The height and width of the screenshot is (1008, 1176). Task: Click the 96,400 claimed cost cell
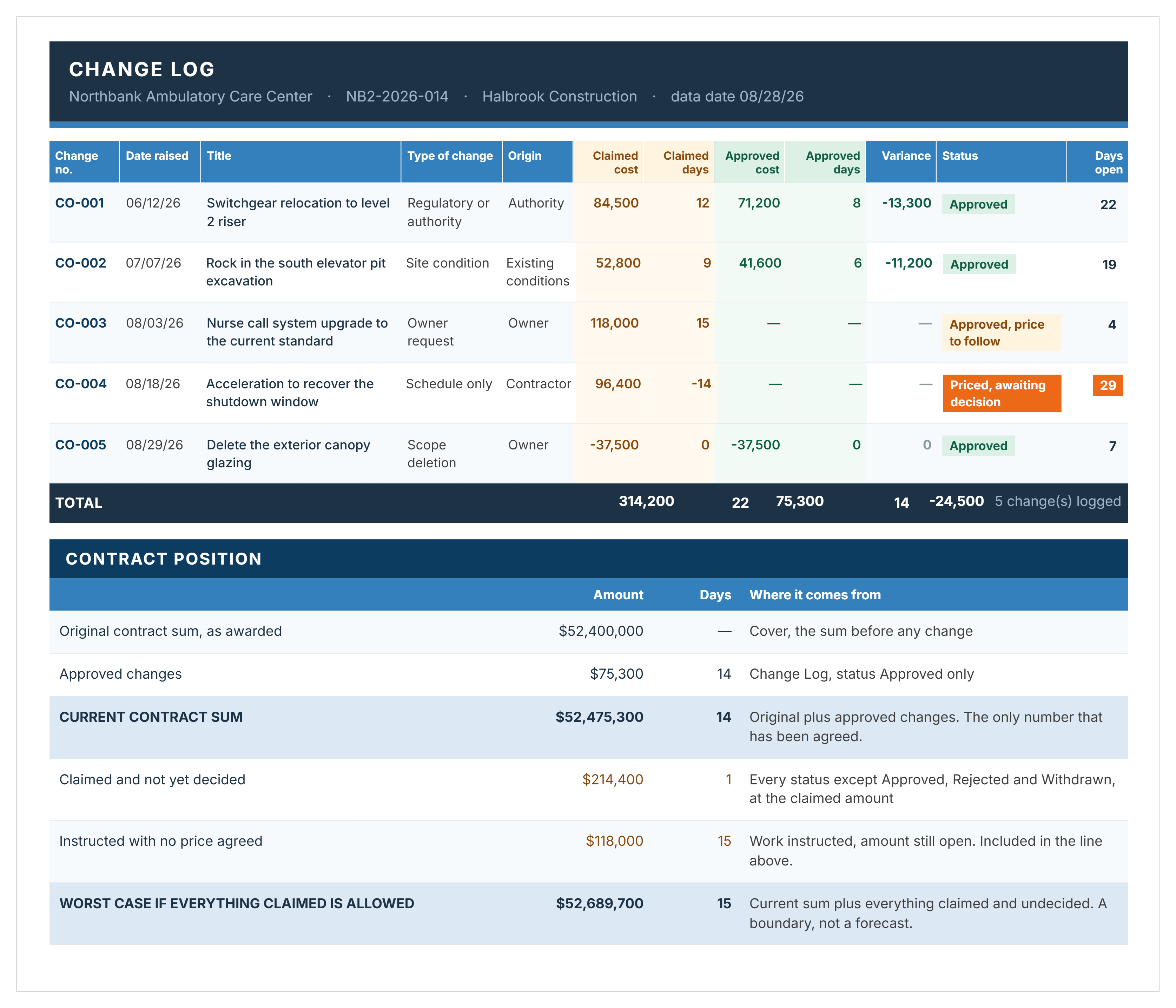point(617,384)
